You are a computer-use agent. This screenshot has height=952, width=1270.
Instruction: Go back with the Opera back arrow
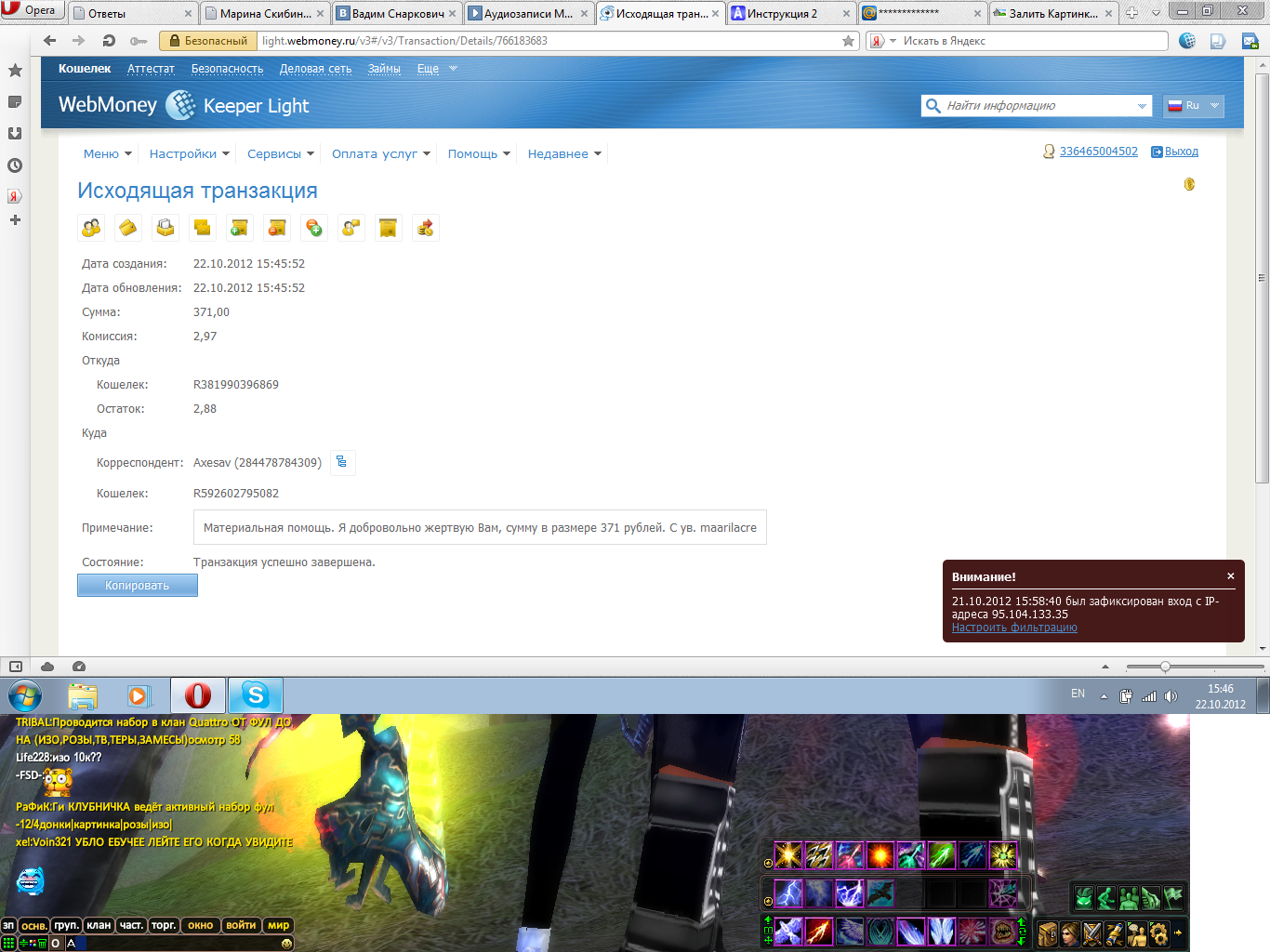pos(50,41)
